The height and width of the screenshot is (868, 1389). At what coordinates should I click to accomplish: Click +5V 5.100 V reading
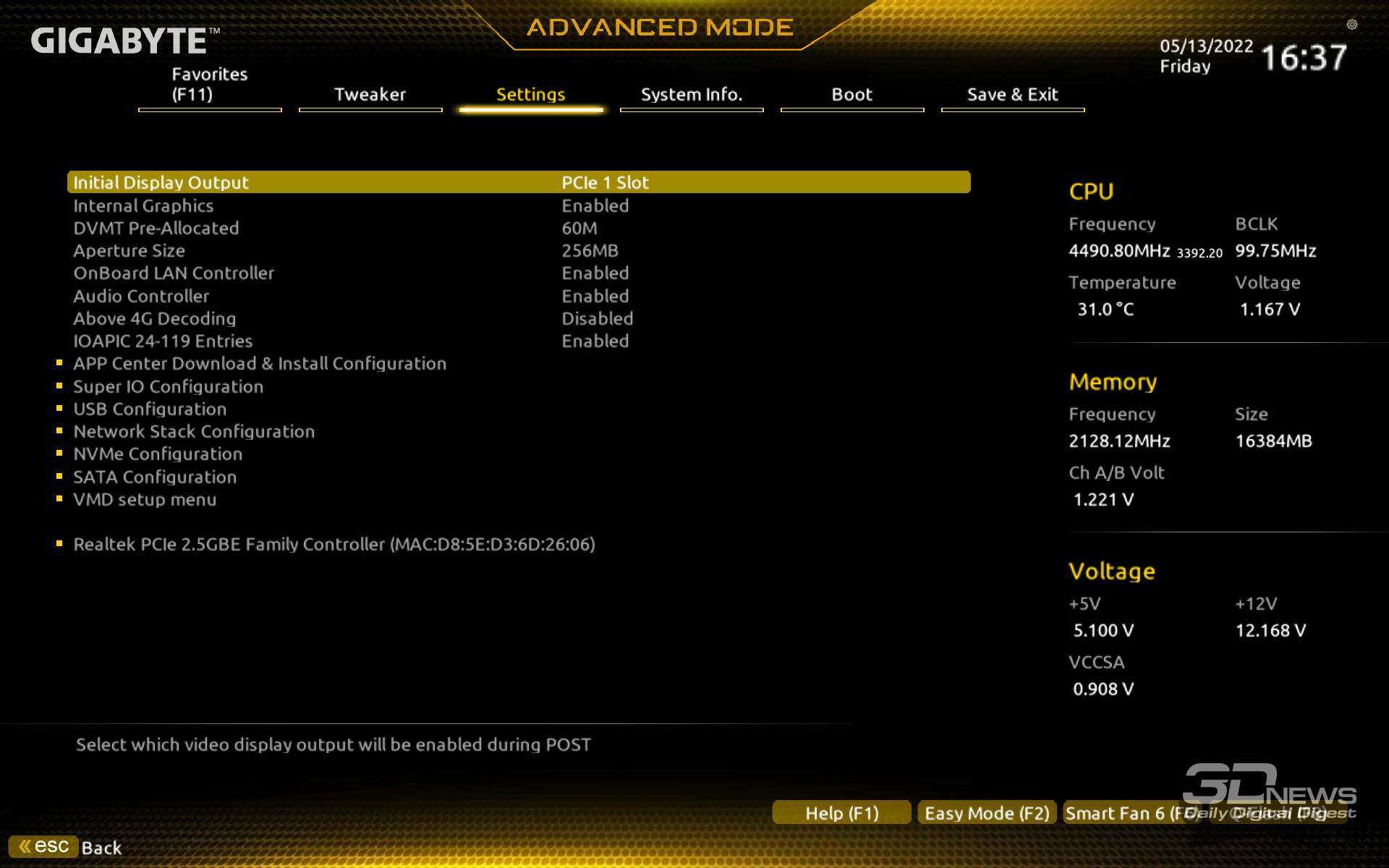coord(1103,630)
